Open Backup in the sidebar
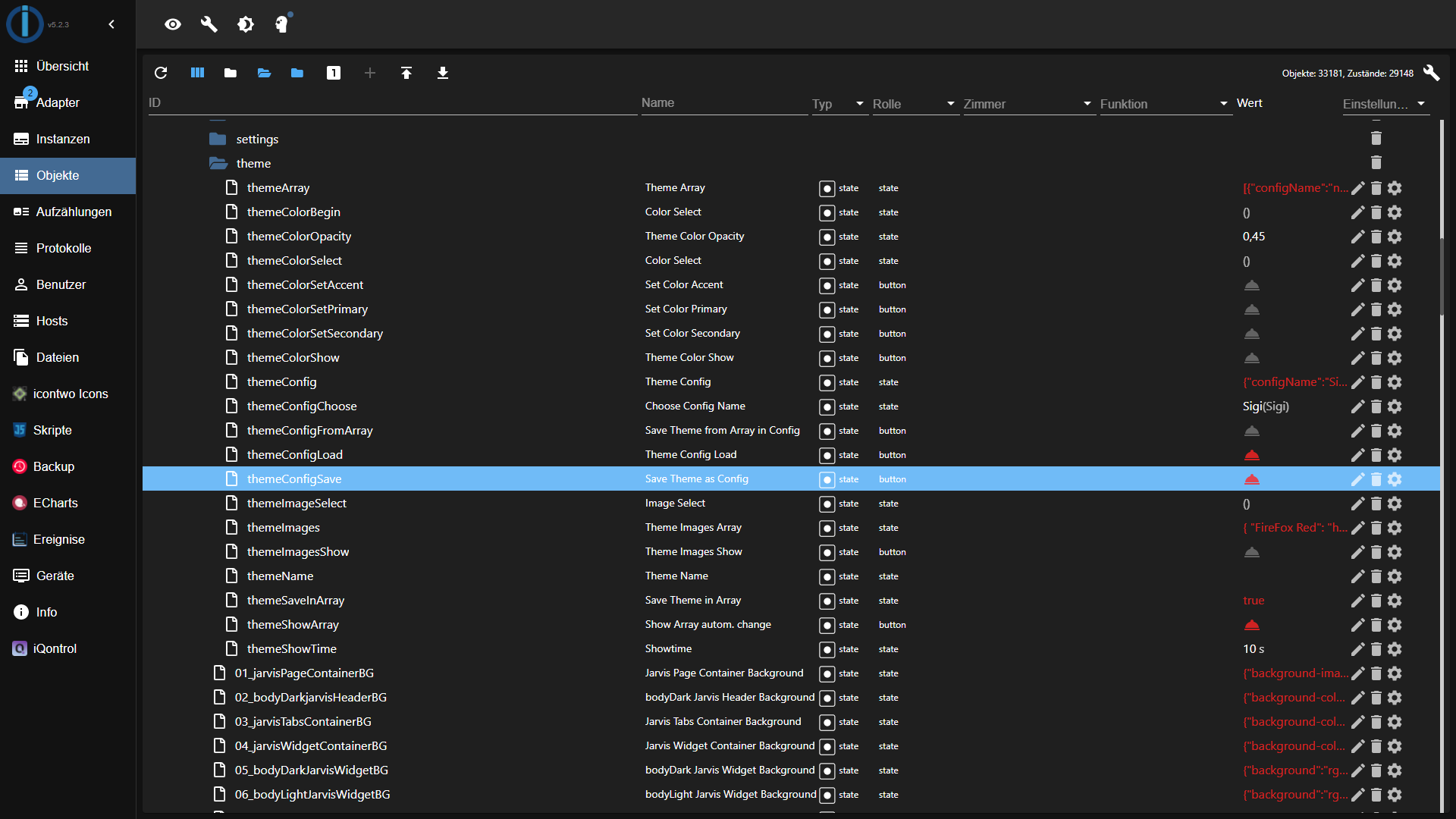Viewport: 1456px width, 819px height. point(67,467)
